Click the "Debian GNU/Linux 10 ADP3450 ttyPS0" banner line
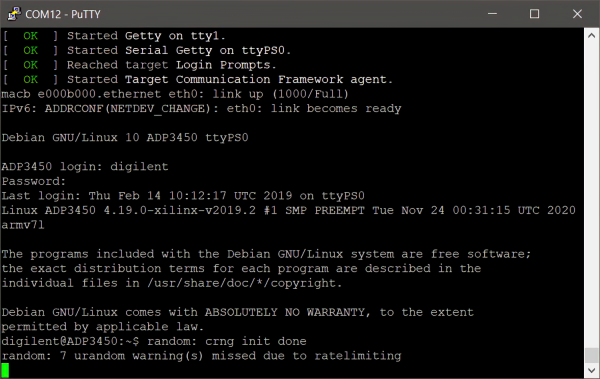Image resolution: width=600 pixels, height=379 pixels. [x=125, y=137]
